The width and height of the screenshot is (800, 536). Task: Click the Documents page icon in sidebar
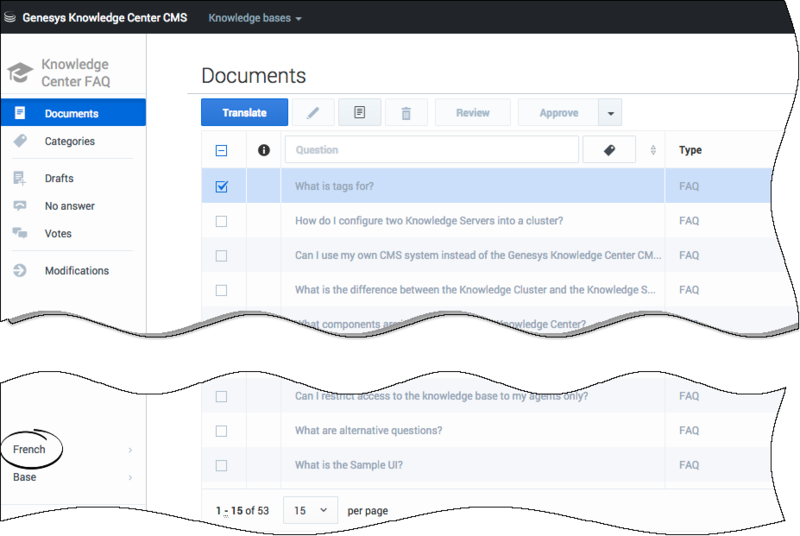20,113
